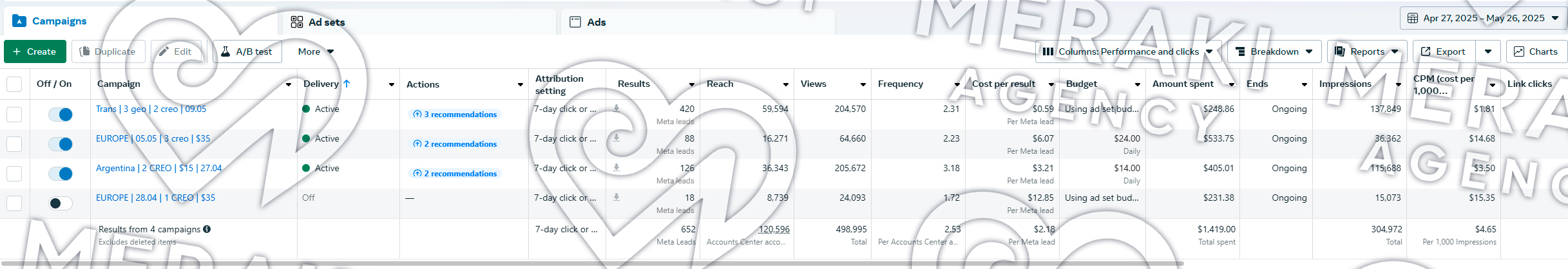Turn on the EUROPE 28.04 campaign switch
This screenshot has width=1568, height=269.
[61, 203]
